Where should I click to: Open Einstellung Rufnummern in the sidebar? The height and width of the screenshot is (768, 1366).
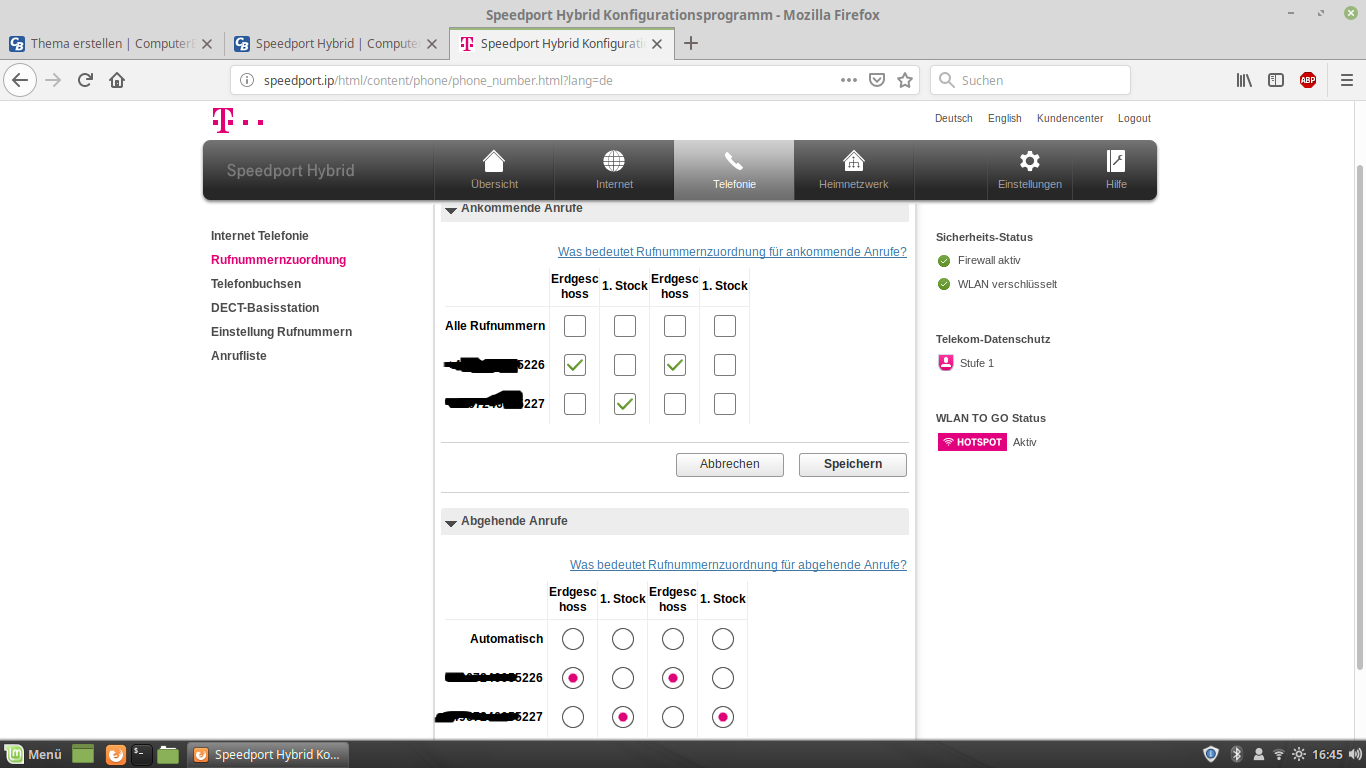coord(281,332)
